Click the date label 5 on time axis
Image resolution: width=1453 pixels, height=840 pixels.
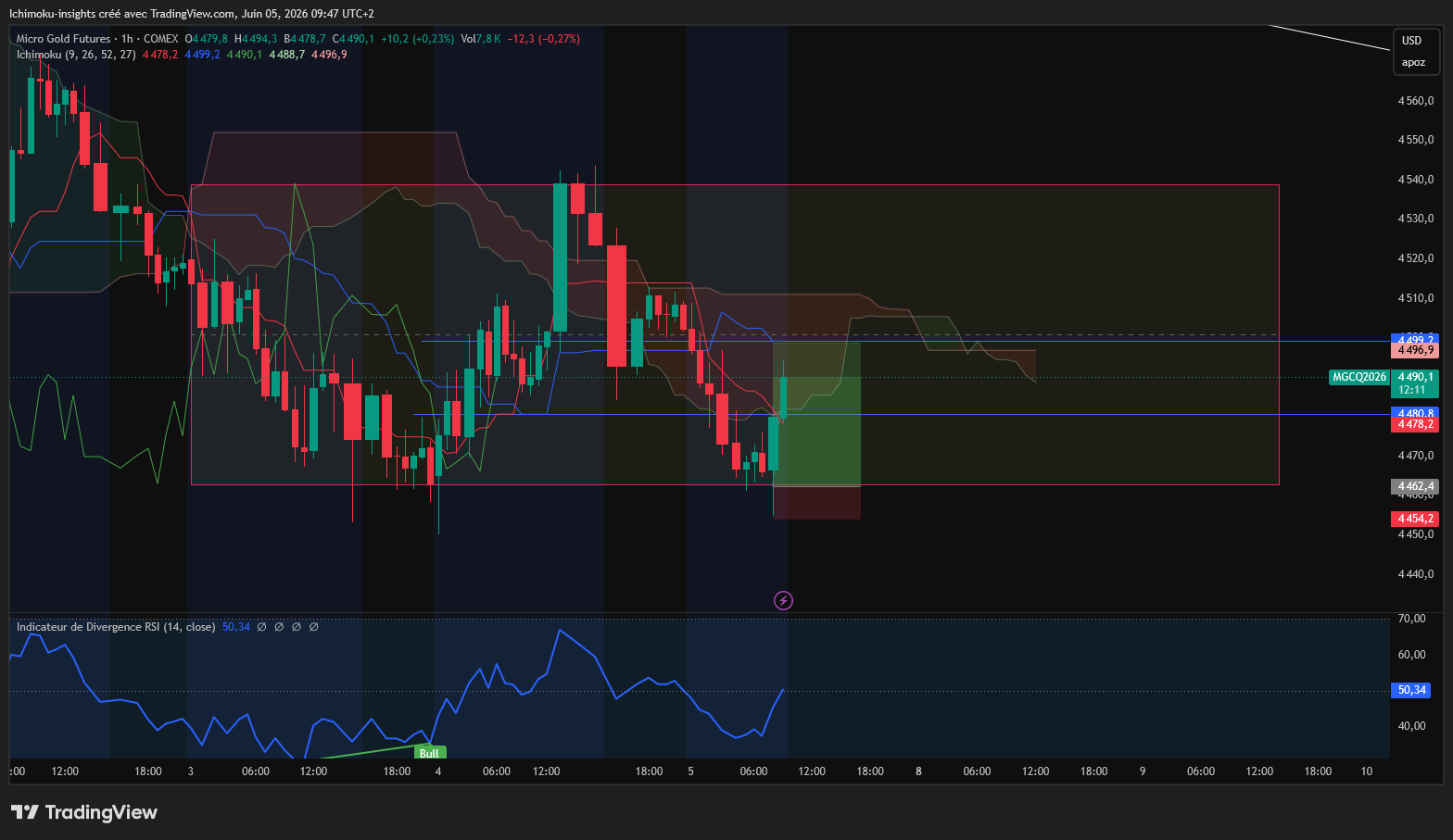(690, 771)
